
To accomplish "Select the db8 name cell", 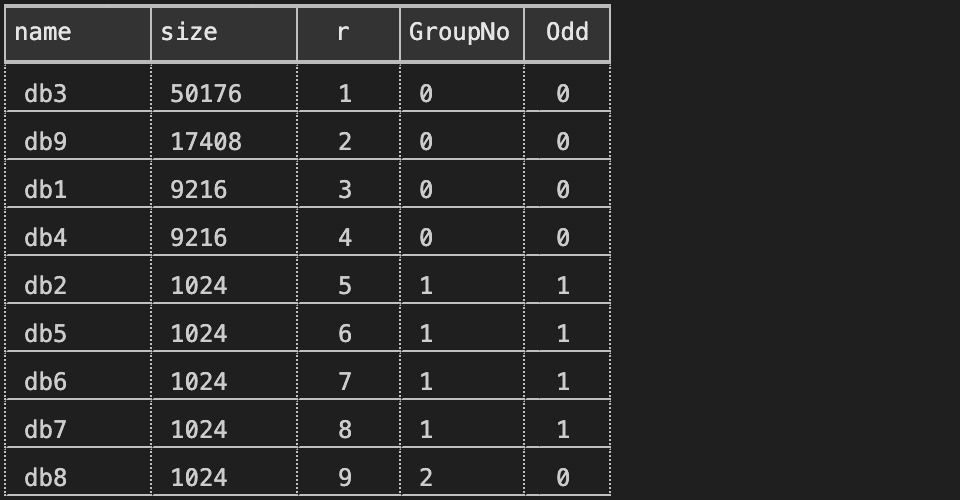I will click(45, 478).
